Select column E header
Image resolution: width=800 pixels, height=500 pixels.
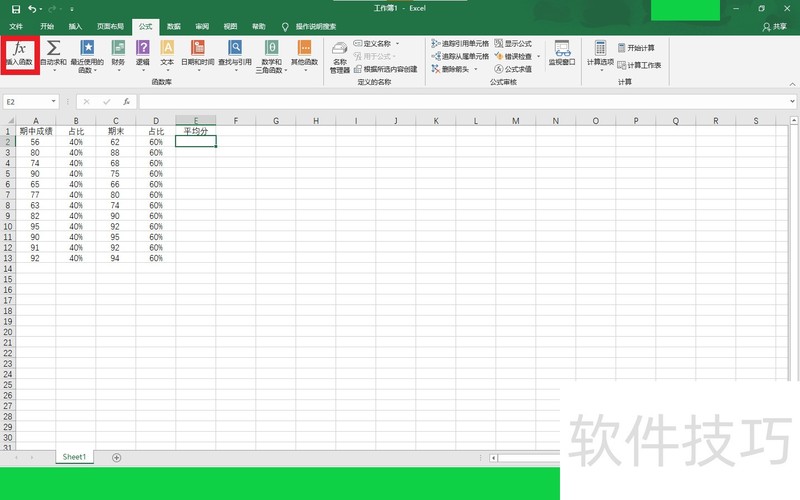point(196,121)
